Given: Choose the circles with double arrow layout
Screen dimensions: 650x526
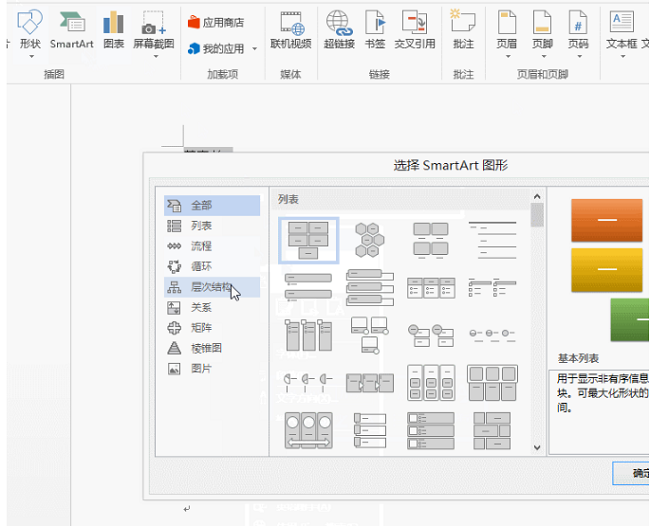Looking at the screenshot, I should pos(308,430).
